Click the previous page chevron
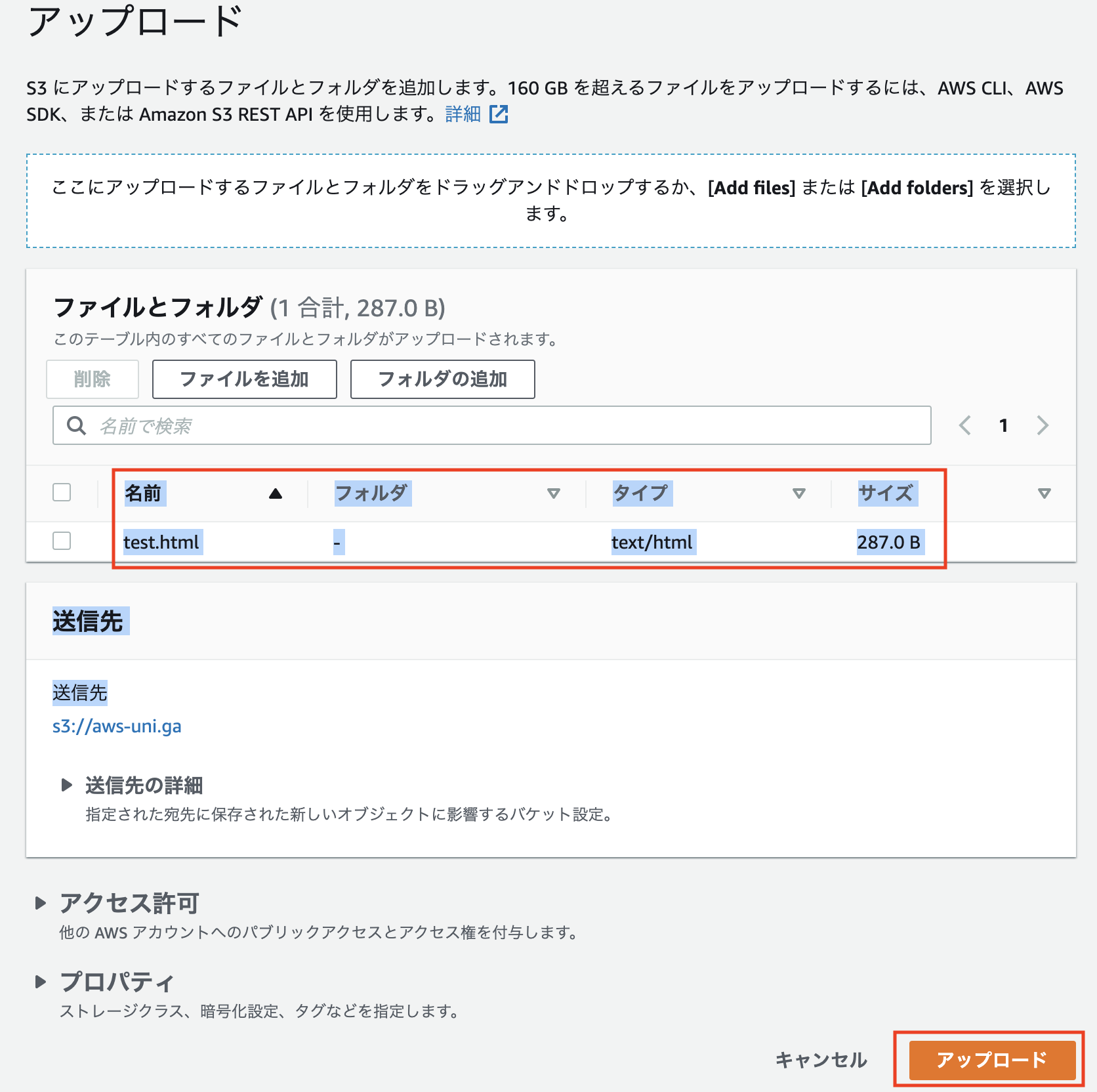 [x=964, y=425]
